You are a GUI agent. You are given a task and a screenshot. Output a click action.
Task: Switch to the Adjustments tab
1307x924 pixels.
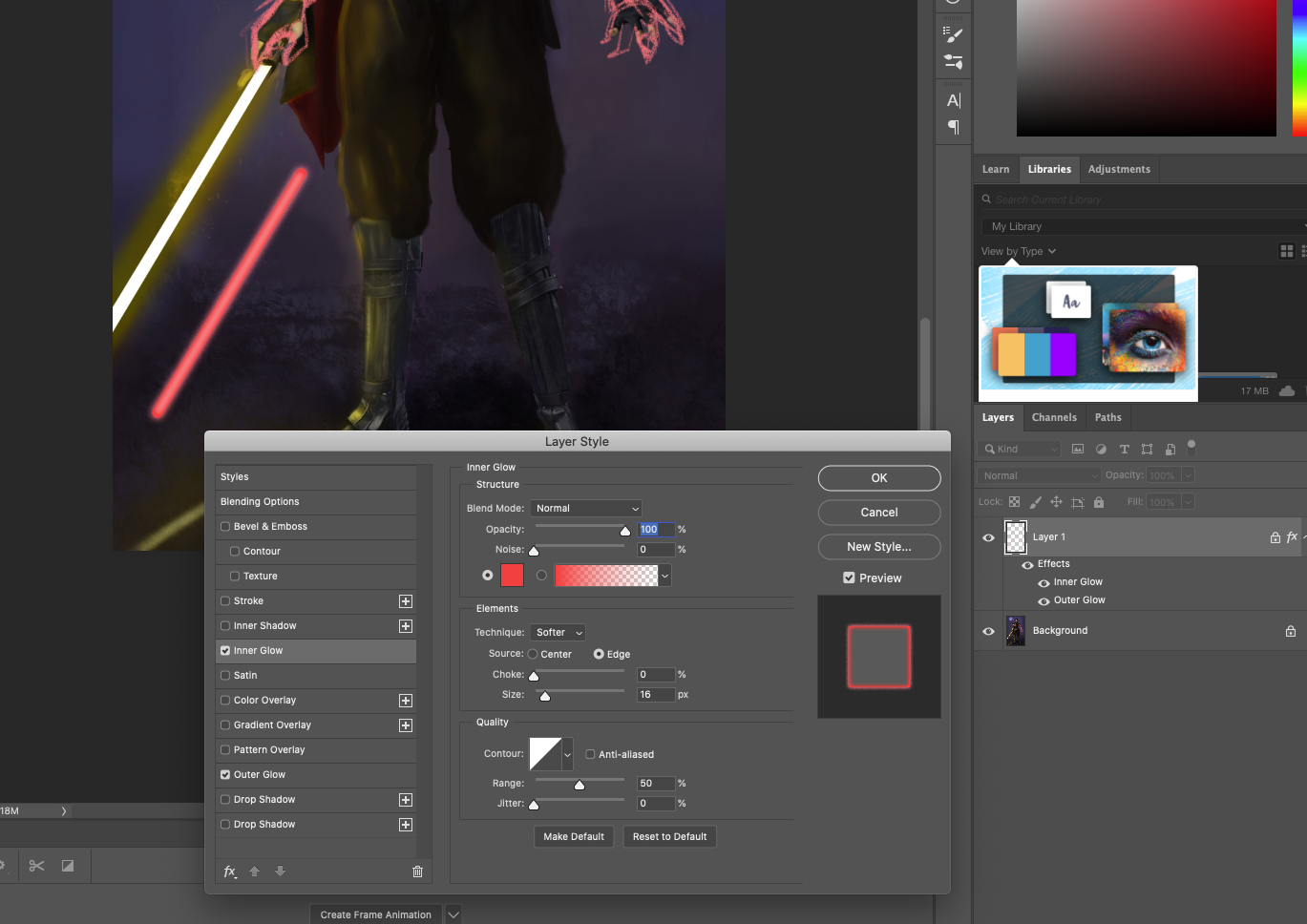click(1119, 170)
